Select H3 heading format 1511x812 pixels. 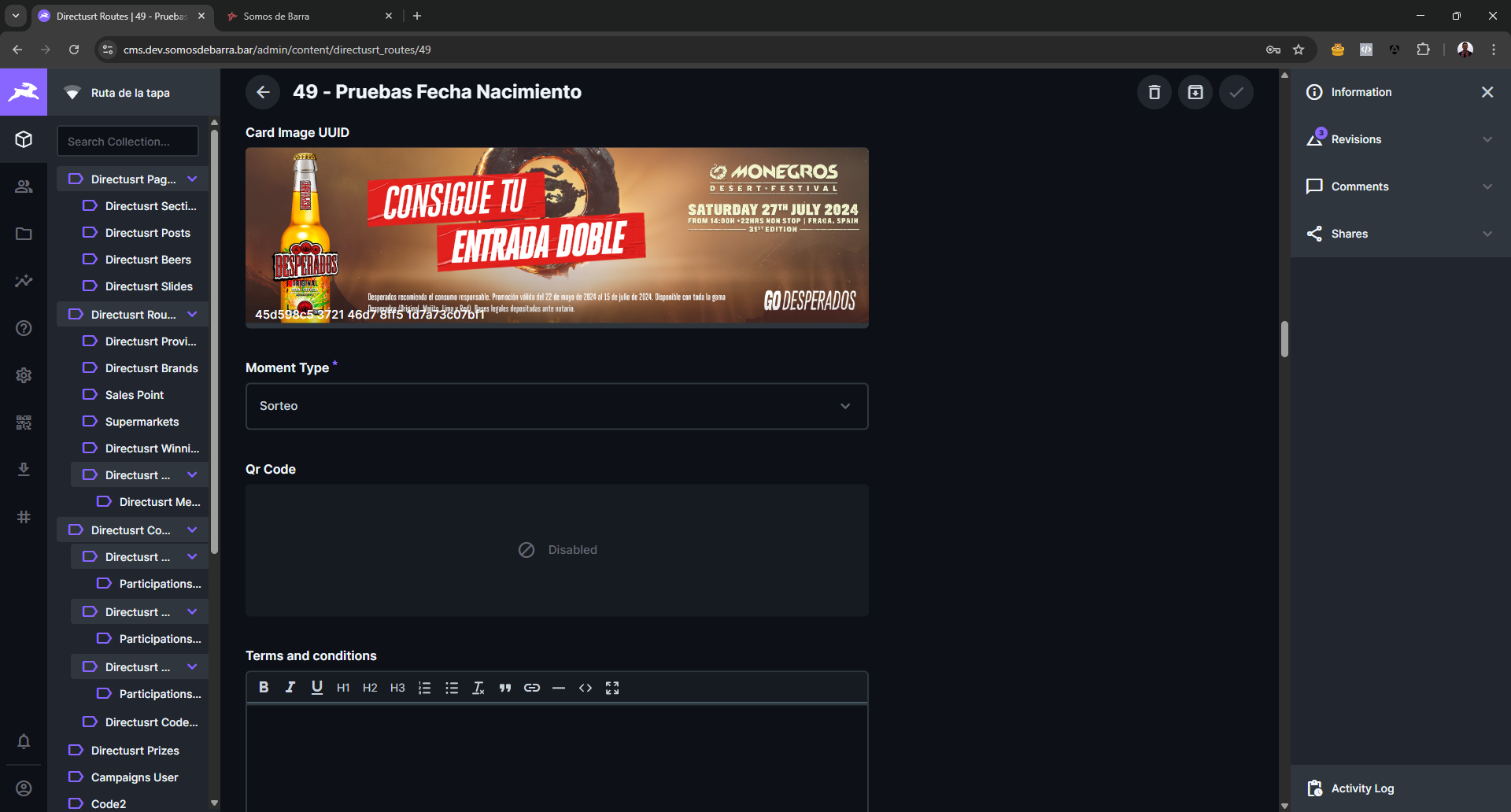click(397, 688)
